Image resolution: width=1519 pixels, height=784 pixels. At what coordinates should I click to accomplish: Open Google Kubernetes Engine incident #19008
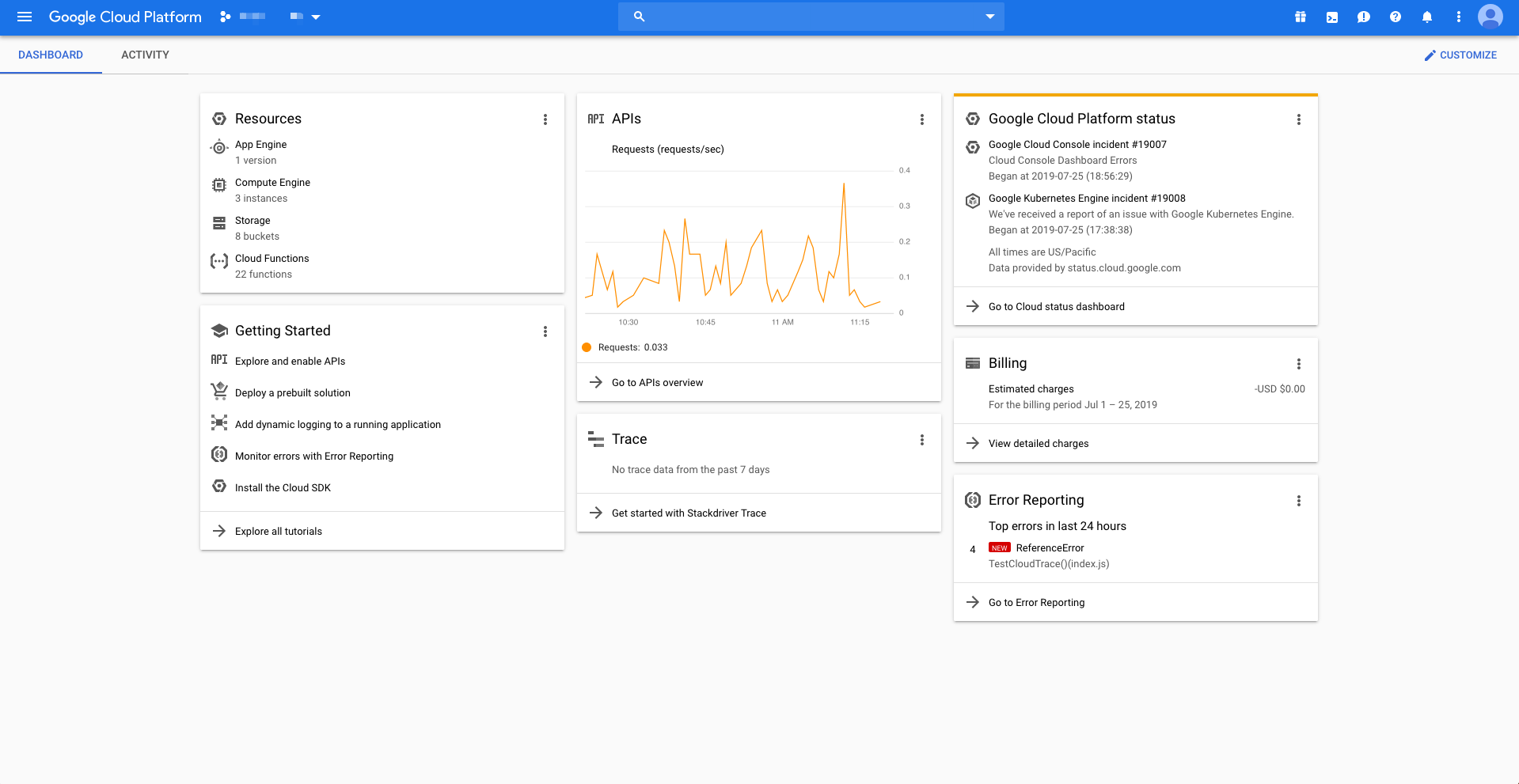click(x=1087, y=199)
